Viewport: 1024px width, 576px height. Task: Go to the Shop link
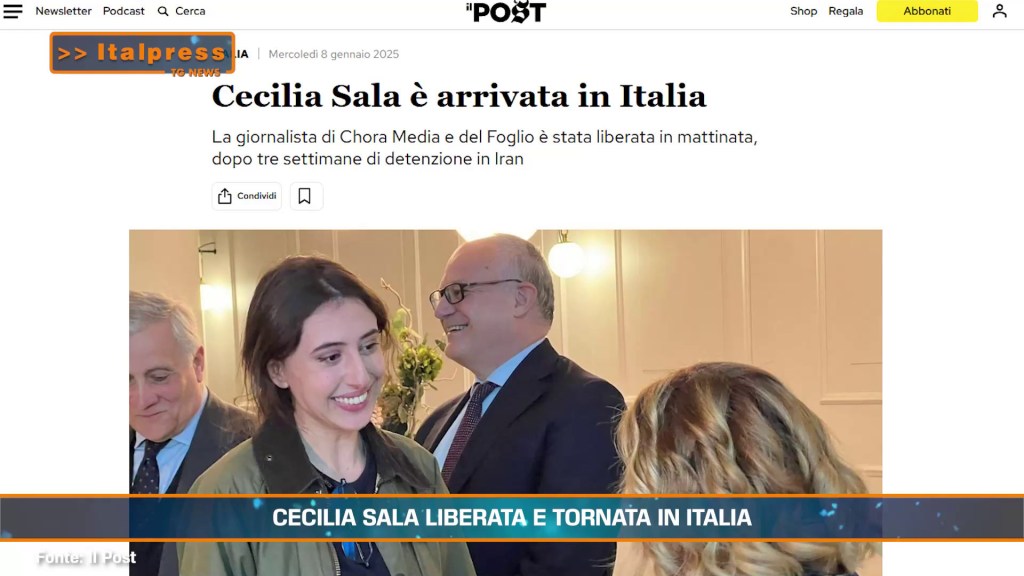pos(803,11)
